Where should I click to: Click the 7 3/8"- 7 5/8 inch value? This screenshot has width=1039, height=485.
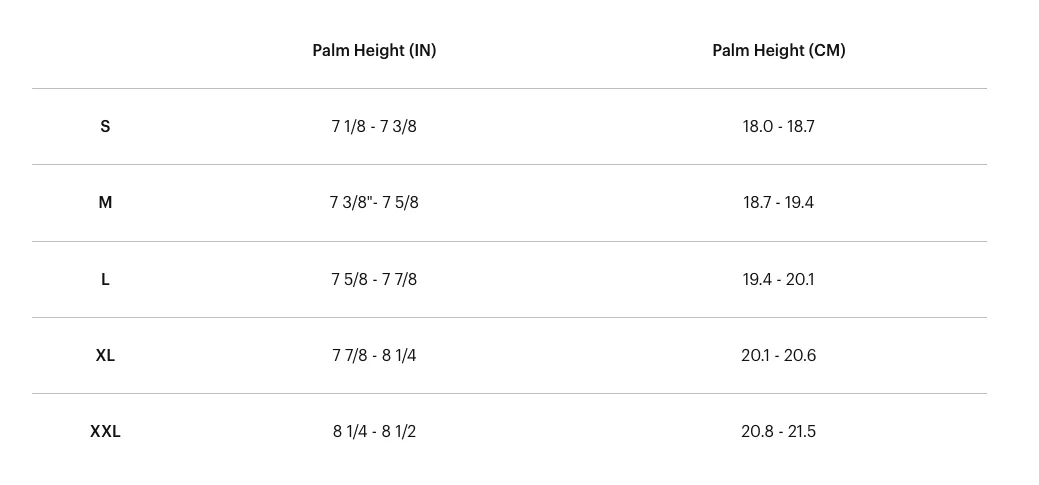374,203
